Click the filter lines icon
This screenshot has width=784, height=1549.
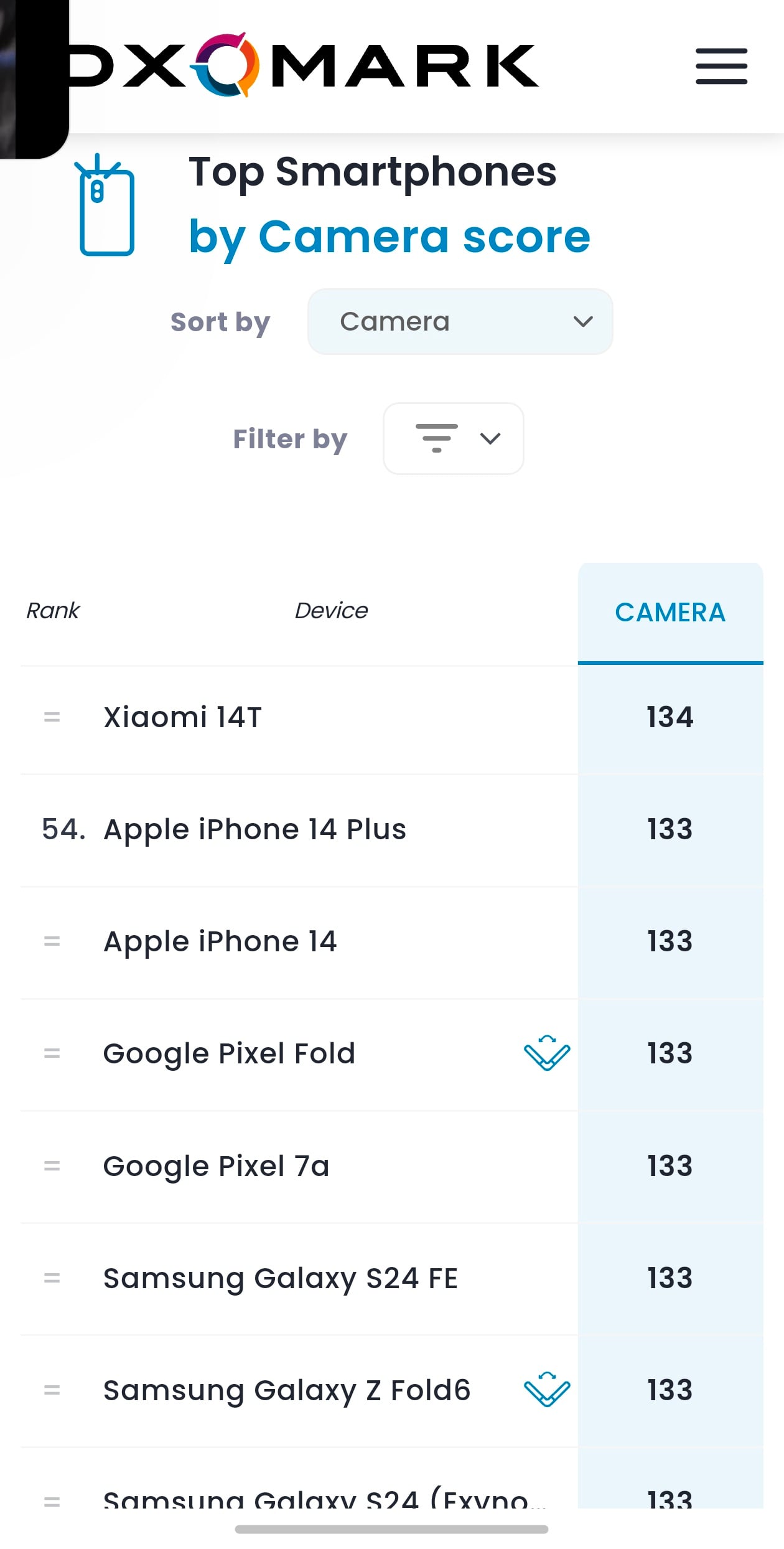pos(436,438)
